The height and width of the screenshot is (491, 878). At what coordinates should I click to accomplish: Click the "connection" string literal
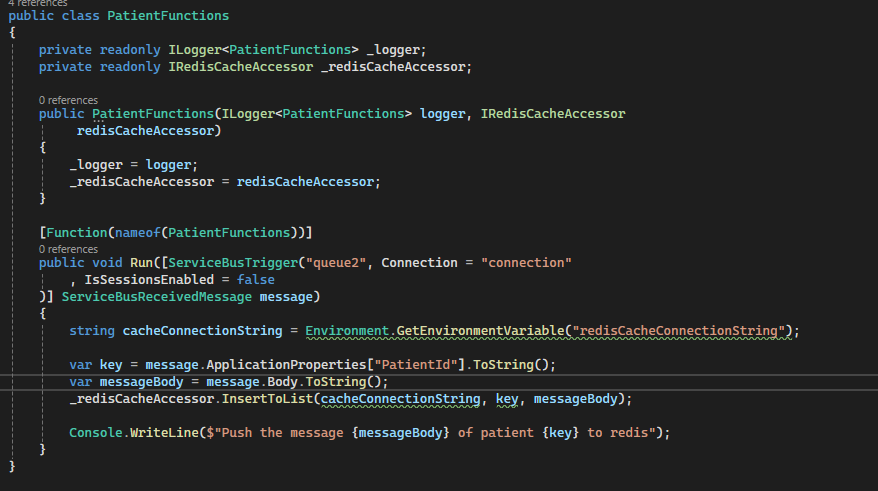click(526, 263)
